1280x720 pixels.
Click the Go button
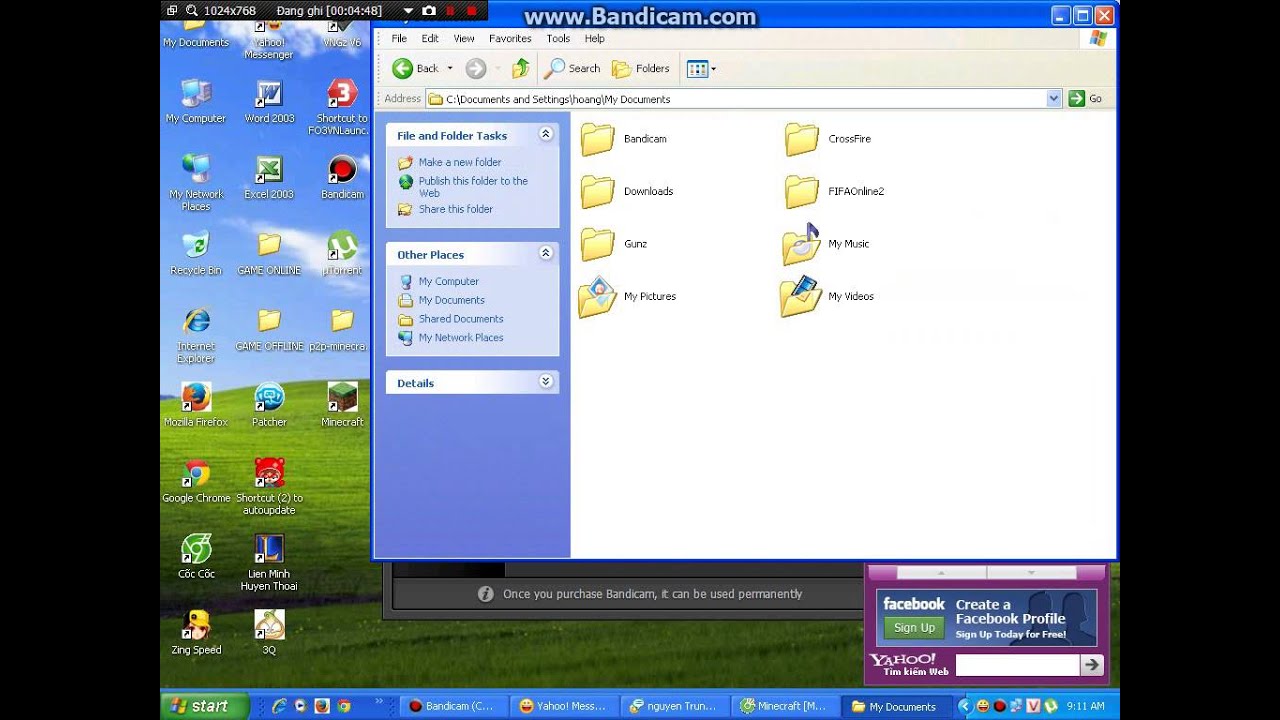[1085, 98]
